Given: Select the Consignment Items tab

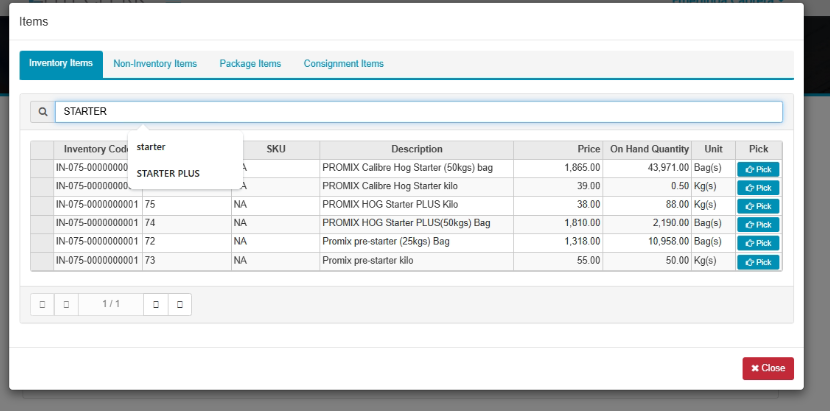Looking at the screenshot, I should coord(343,64).
